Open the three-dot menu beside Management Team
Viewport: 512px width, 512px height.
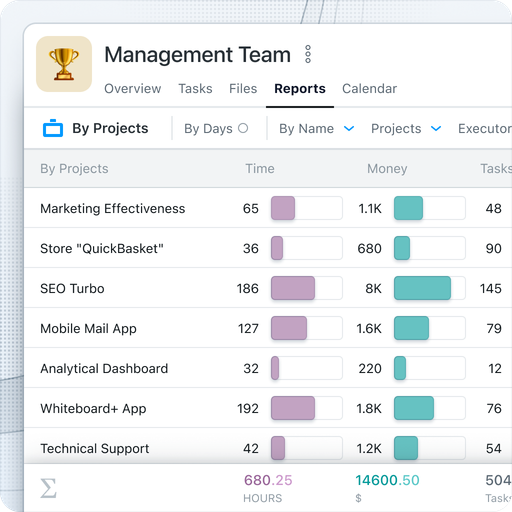coord(308,54)
